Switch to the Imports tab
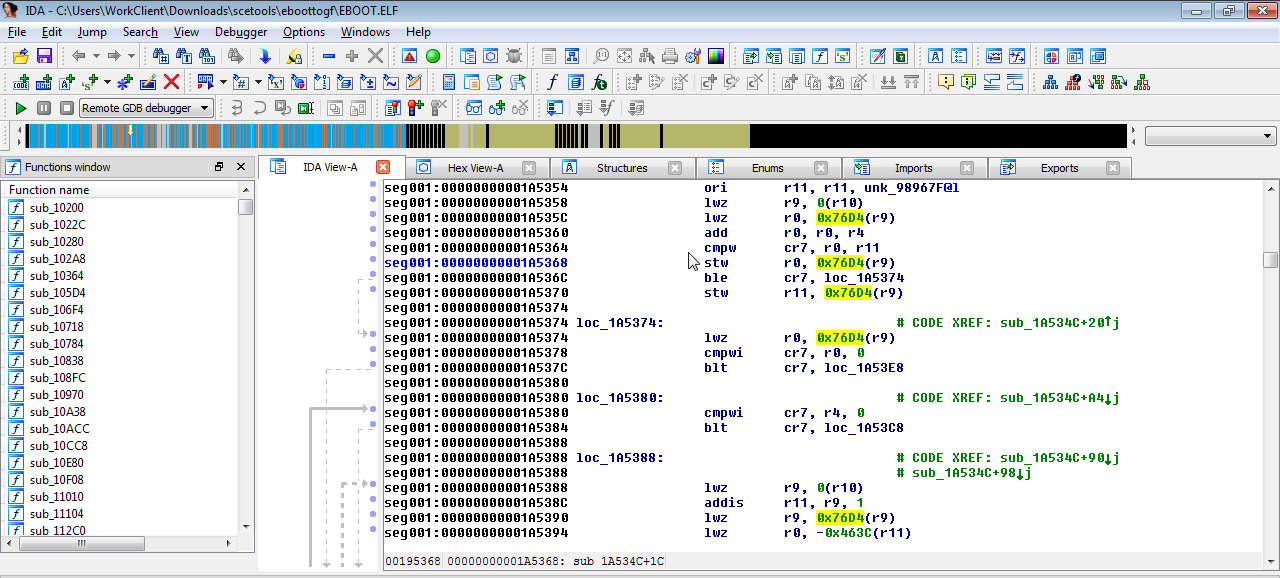The image size is (1280, 578). click(914, 168)
